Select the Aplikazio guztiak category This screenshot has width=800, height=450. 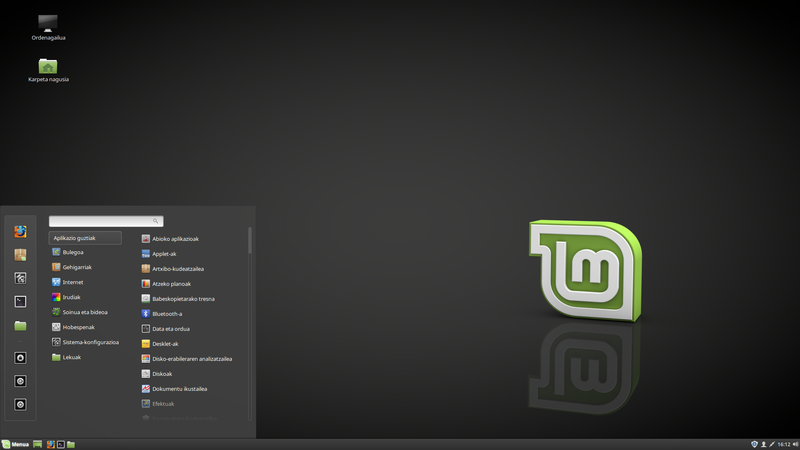[85, 238]
